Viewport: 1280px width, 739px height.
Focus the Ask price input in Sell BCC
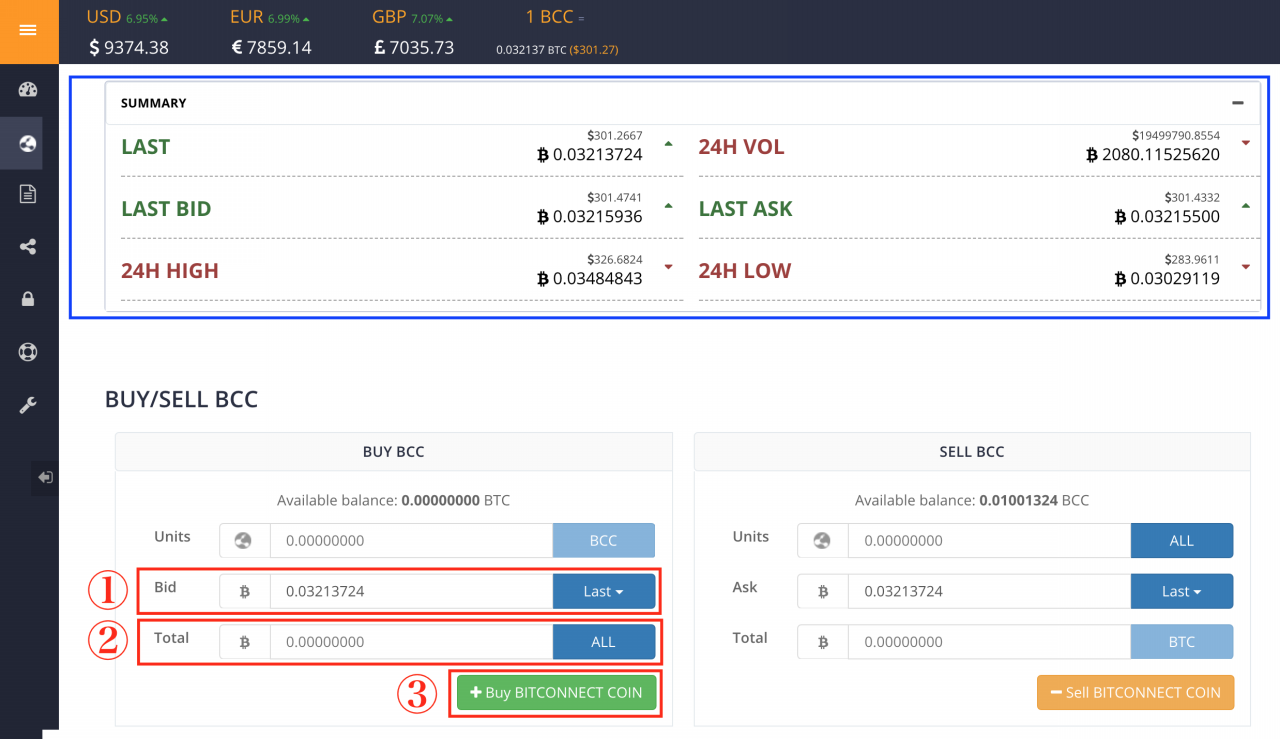[989, 591]
